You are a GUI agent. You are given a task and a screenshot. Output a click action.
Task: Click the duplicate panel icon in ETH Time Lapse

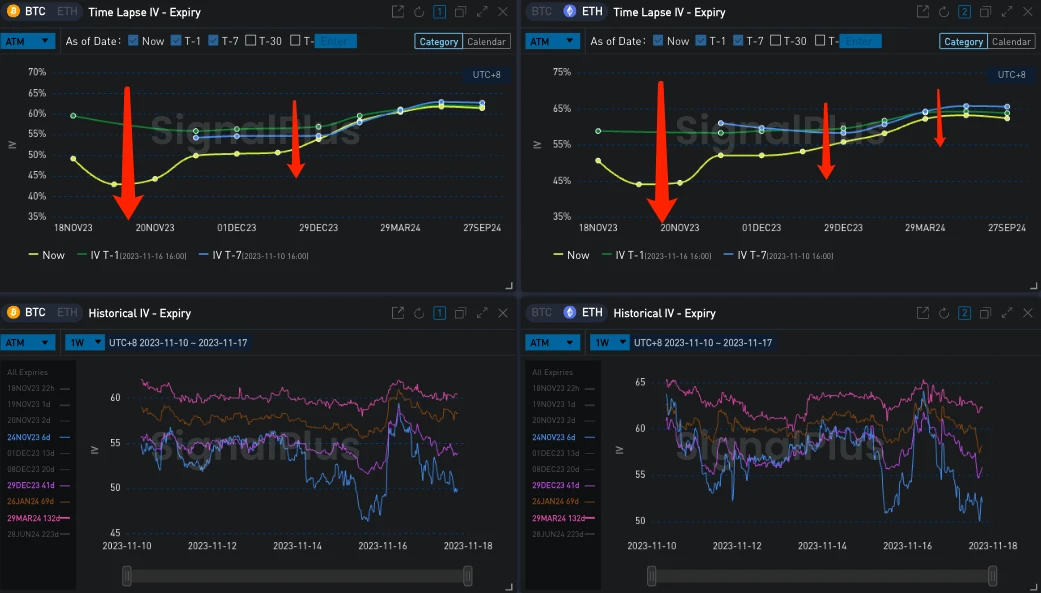click(x=985, y=12)
